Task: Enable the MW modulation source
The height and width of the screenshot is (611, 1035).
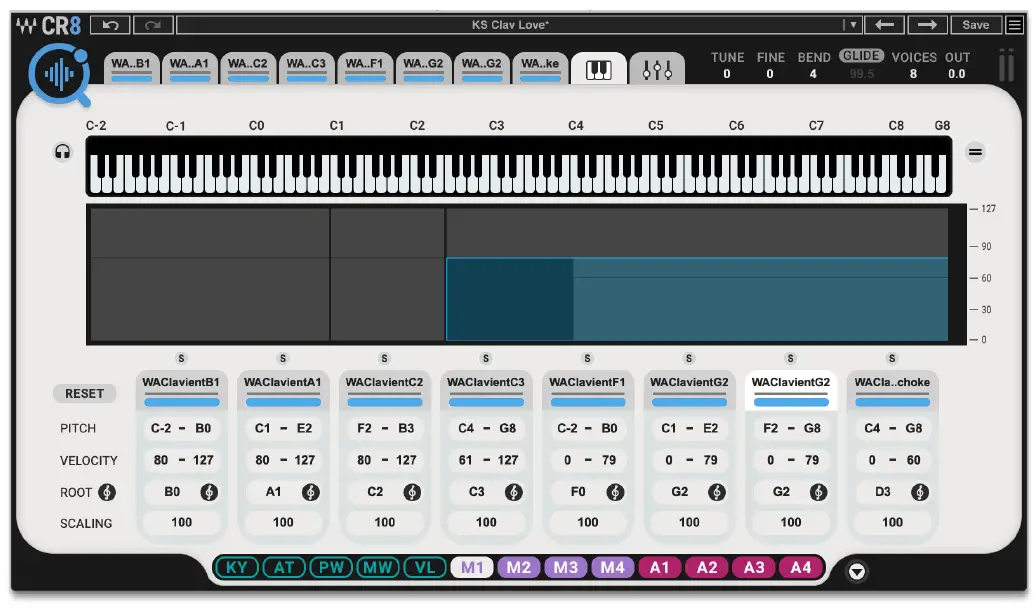Action: pos(379,567)
